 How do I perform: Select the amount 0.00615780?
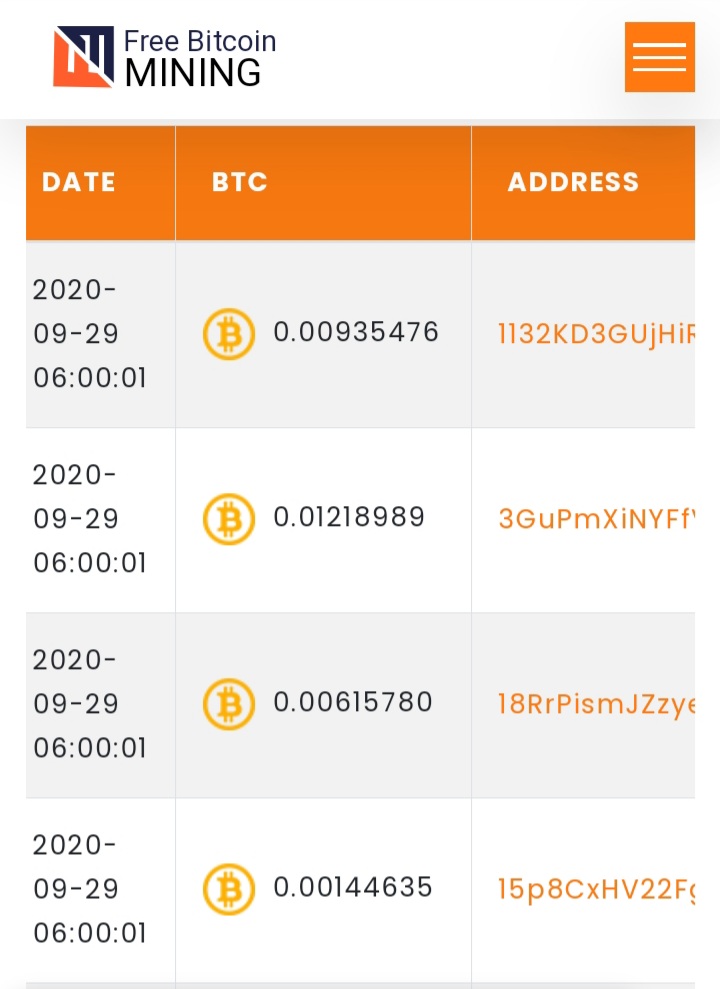click(x=353, y=702)
